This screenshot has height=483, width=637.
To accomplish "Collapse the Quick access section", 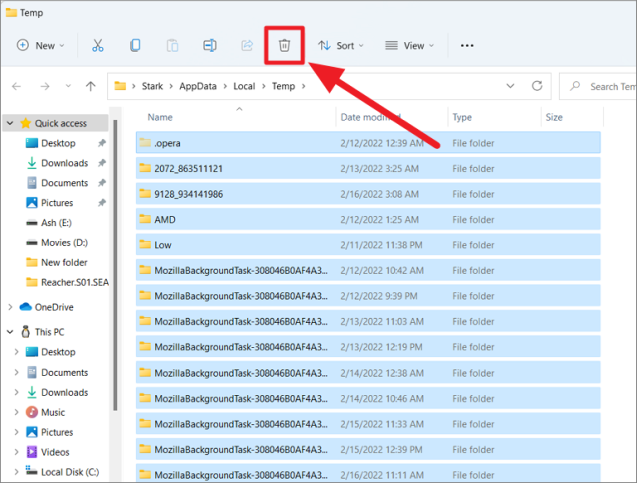I will [x=10, y=124].
